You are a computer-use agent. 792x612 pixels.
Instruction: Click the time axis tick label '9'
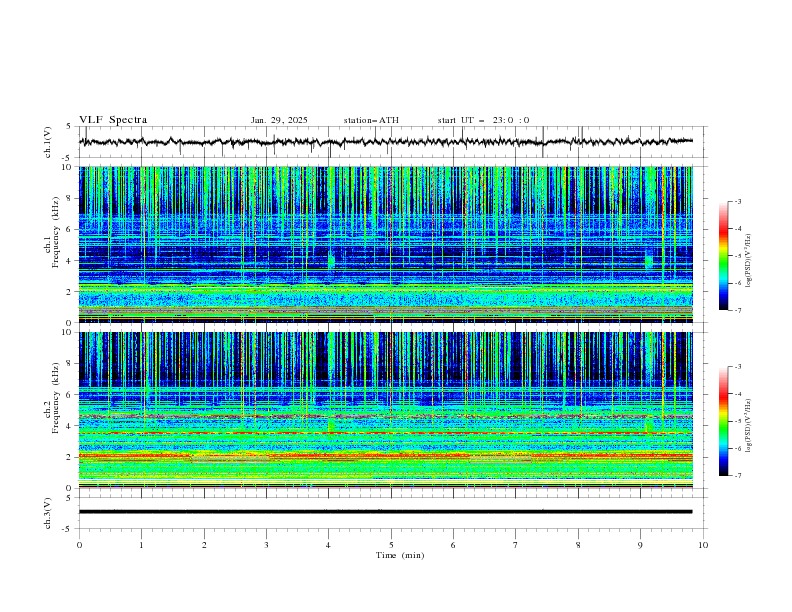[x=640, y=545]
